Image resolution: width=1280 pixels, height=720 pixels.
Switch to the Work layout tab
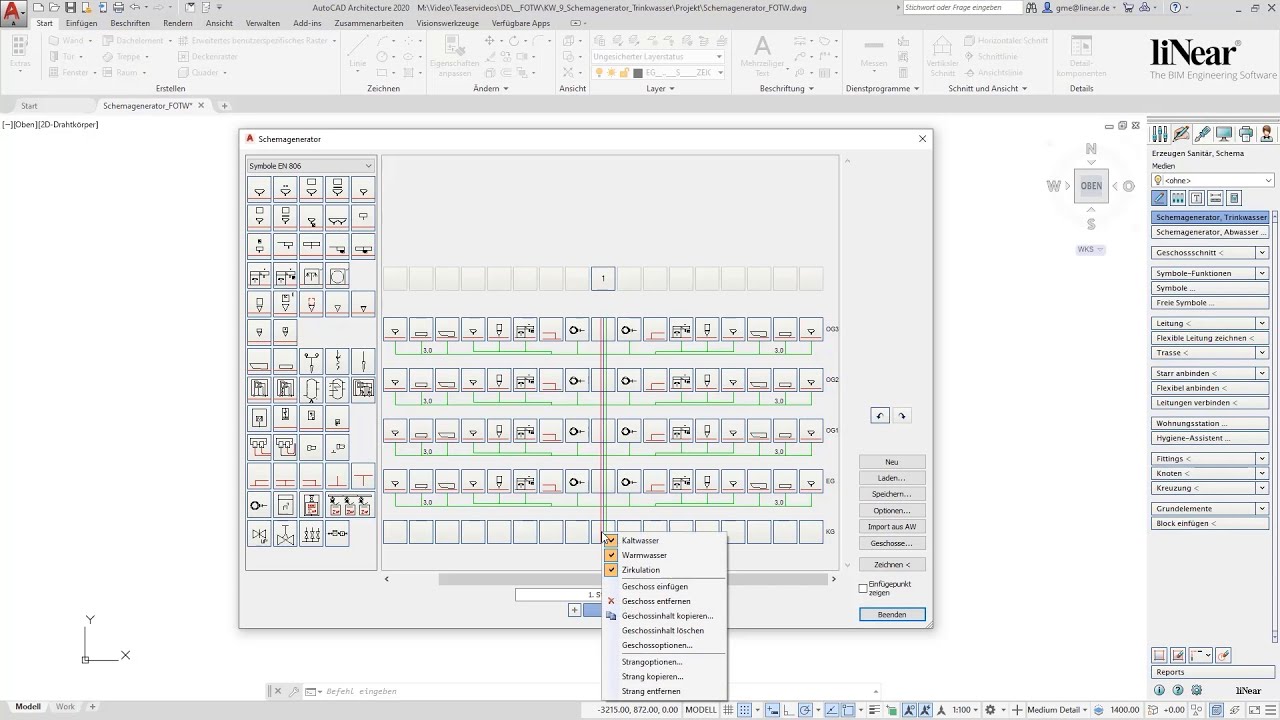click(x=65, y=707)
